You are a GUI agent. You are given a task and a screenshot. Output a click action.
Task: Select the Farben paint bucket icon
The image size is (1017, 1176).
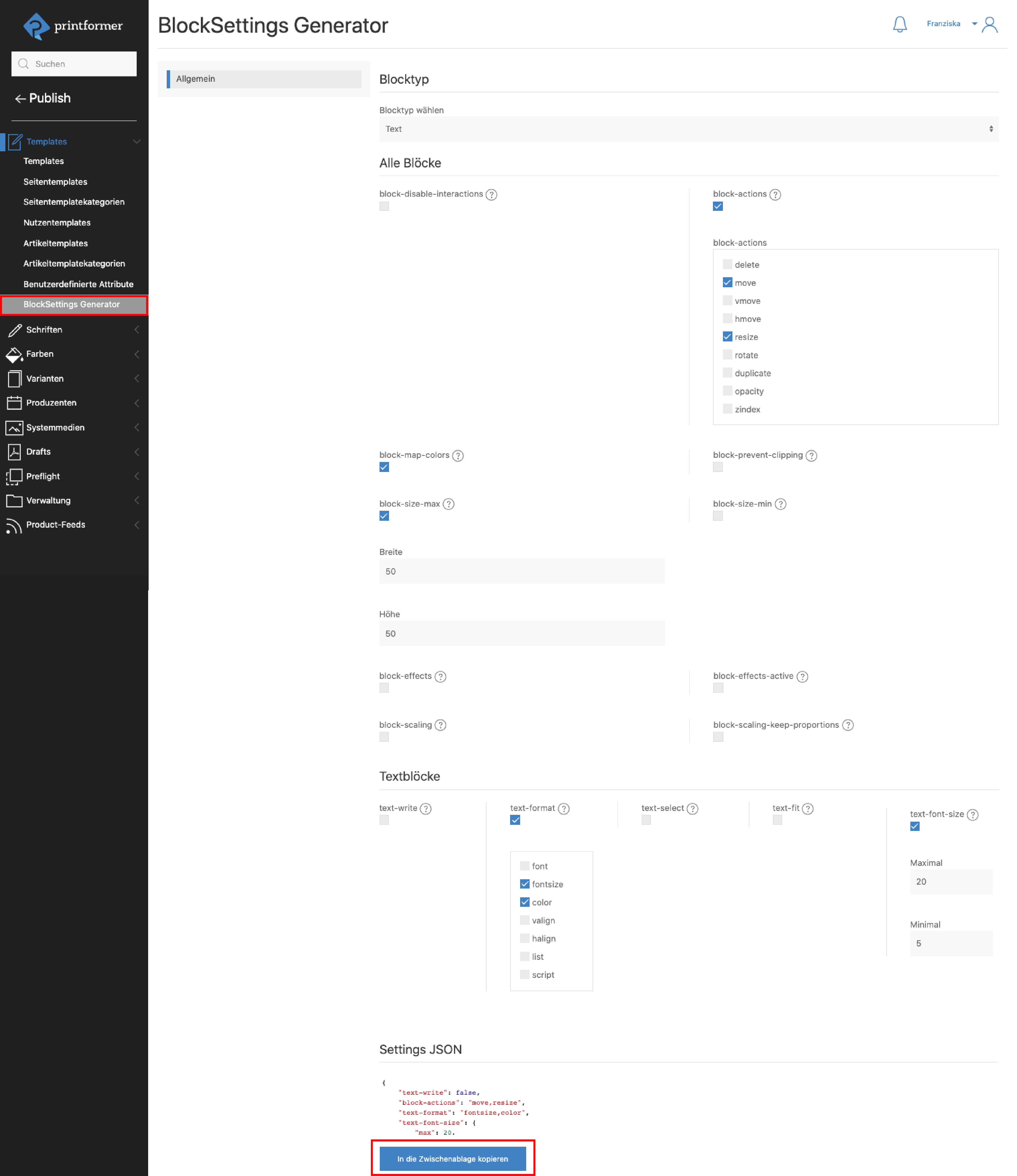pos(15,354)
